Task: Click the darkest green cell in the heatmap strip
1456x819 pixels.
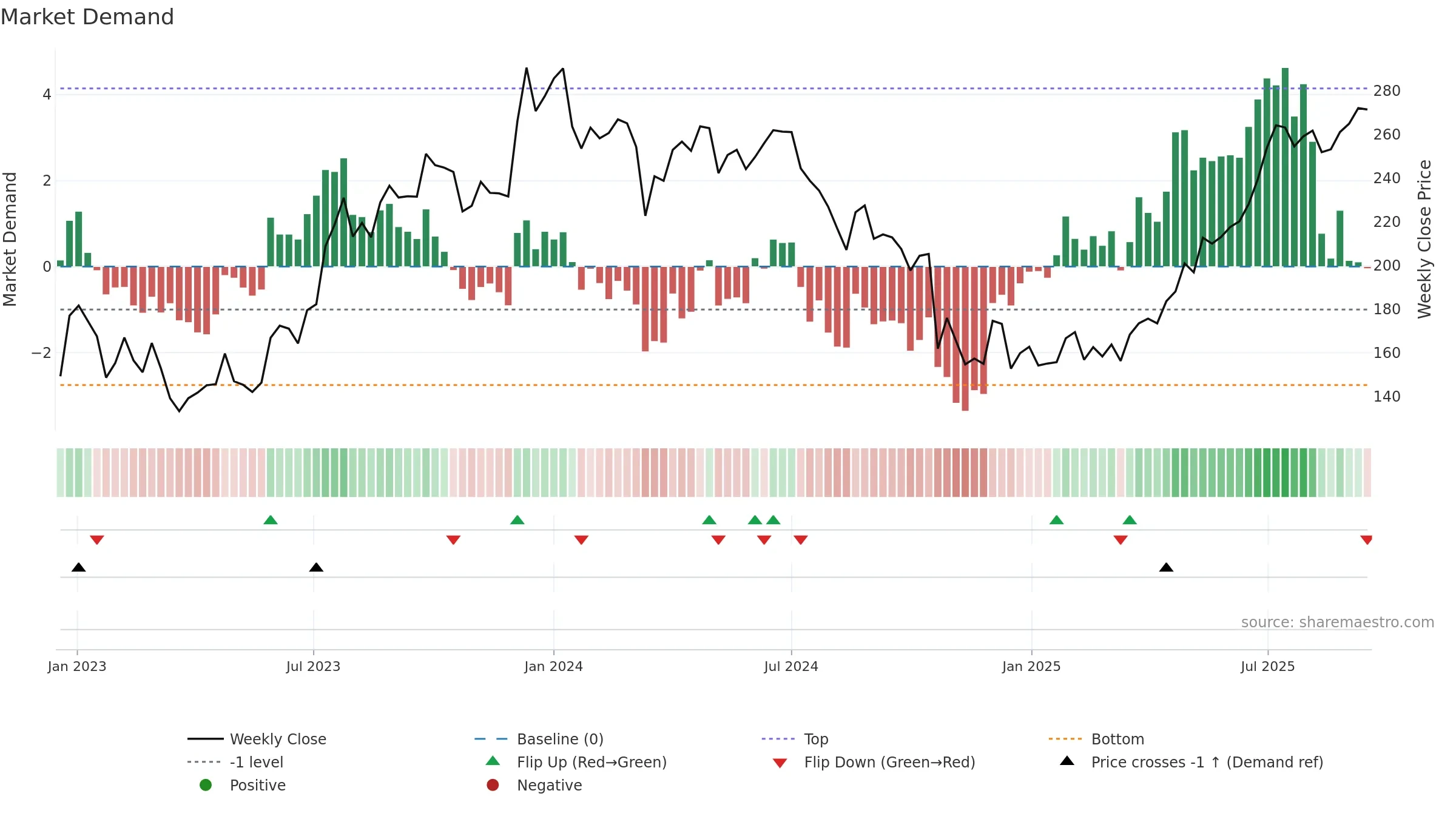Action: click(x=1285, y=473)
